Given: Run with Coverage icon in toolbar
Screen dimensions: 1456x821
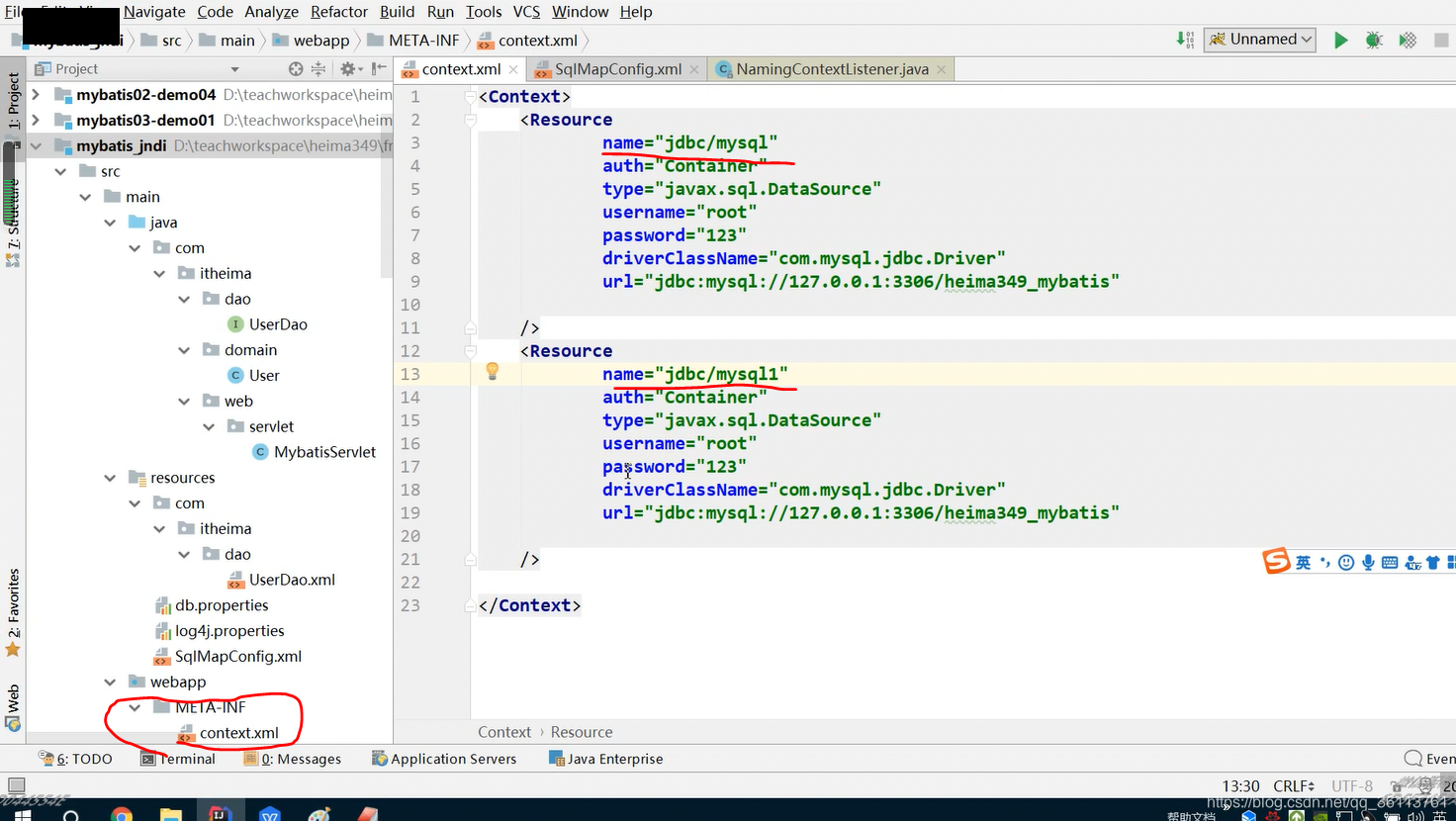Looking at the screenshot, I should (x=1408, y=41).
